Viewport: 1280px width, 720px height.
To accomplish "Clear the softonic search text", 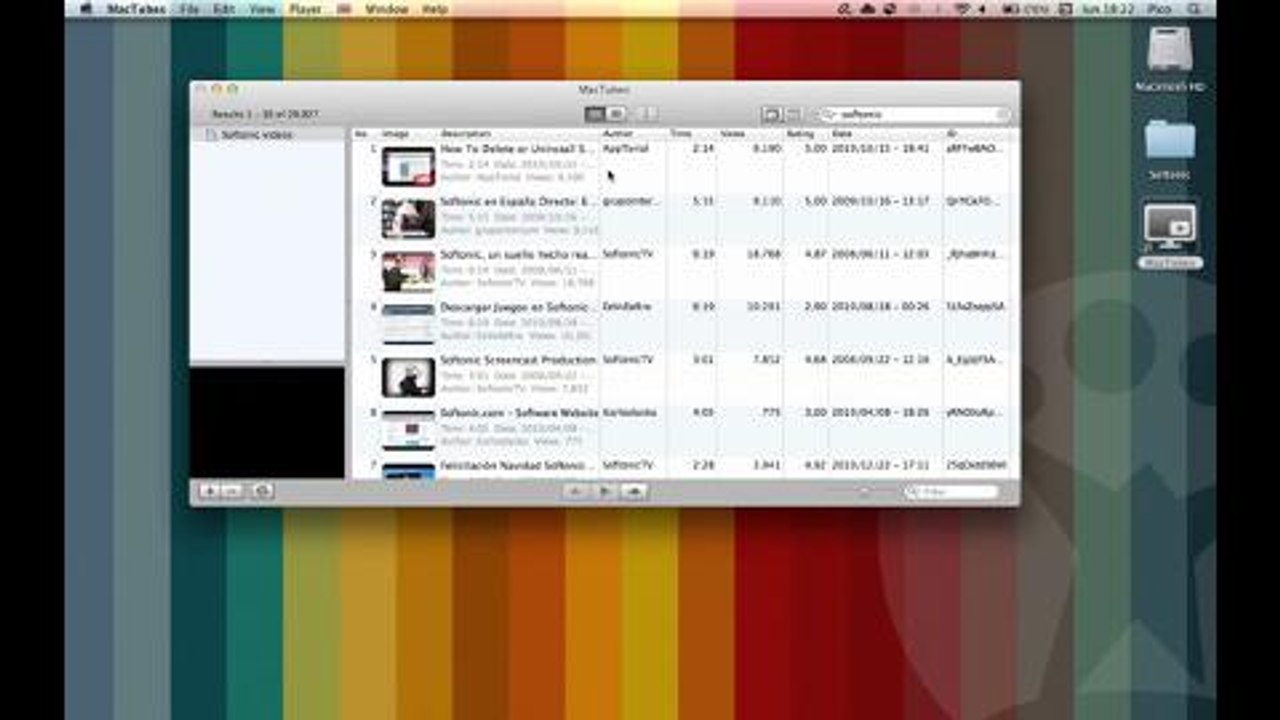I will (1002, 115).
